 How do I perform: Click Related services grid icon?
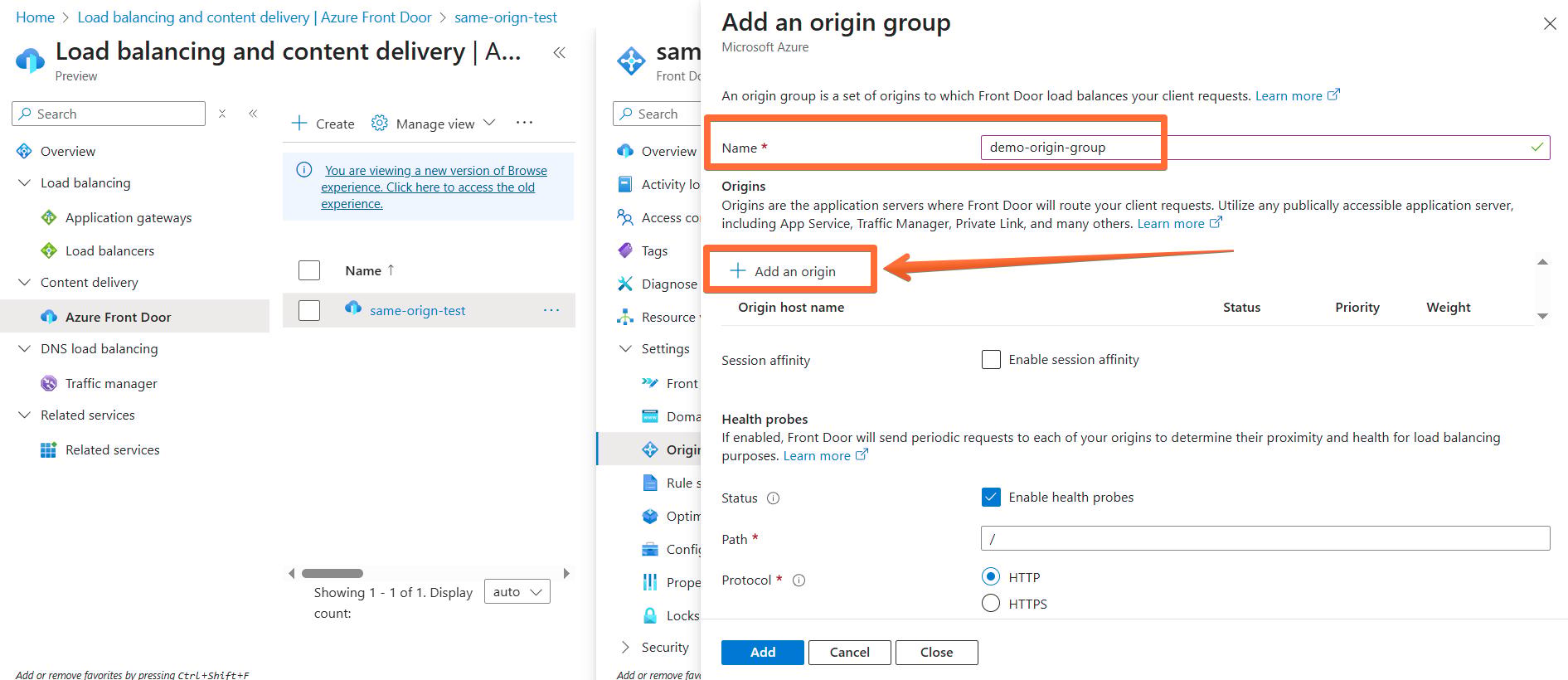(x=49, y=449)
